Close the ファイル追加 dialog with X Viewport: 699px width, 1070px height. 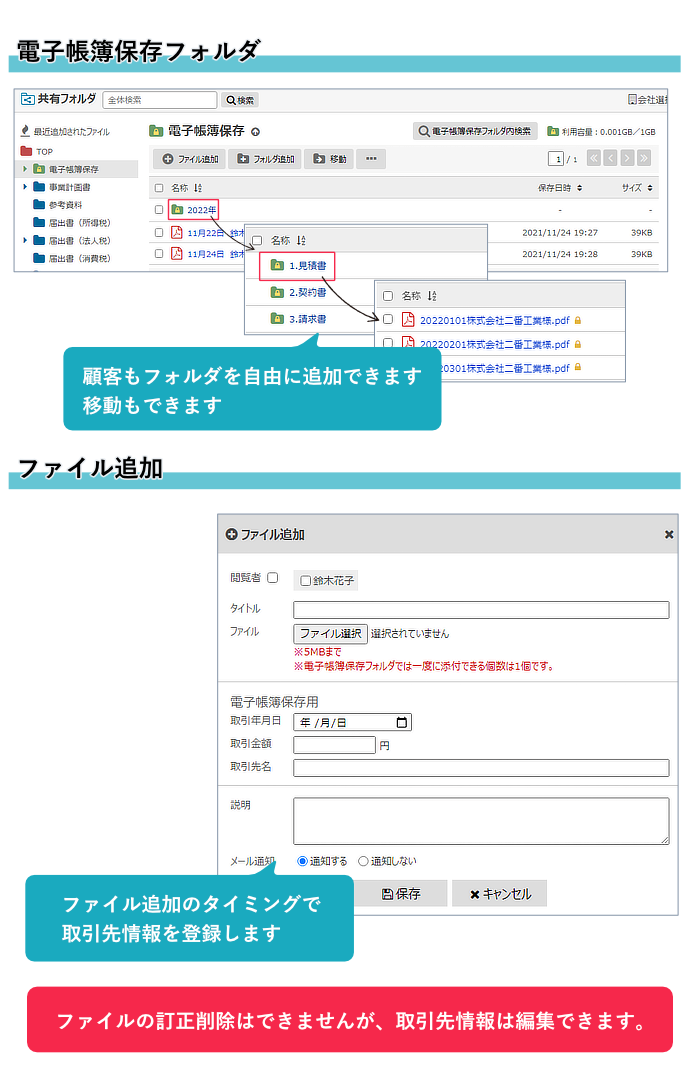tap(669, 535)
